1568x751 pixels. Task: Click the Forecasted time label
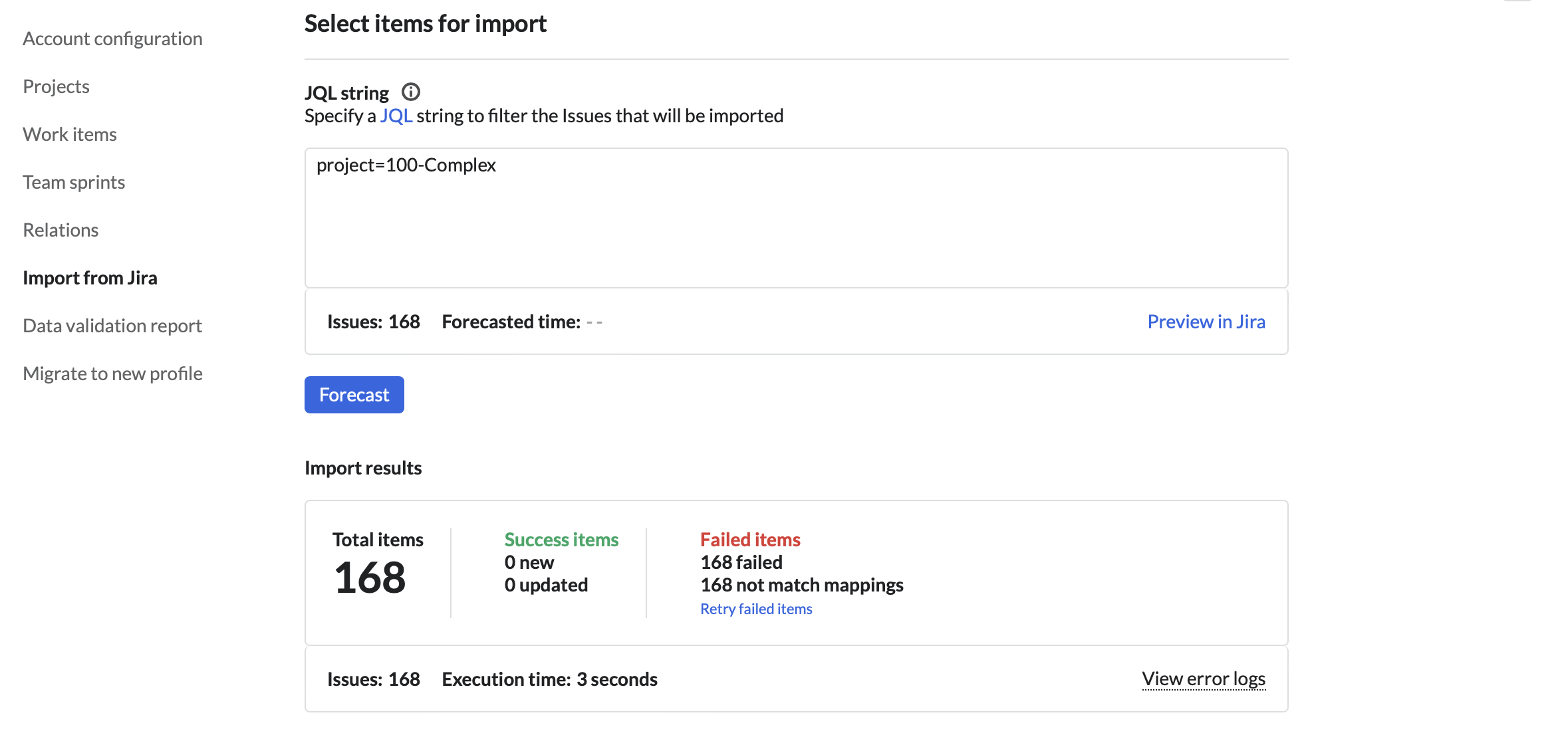(x=511, y=322)
